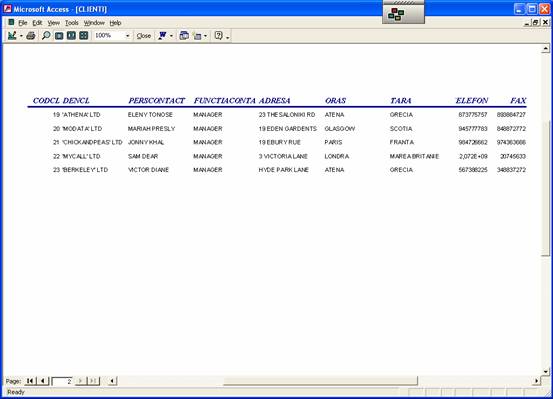Click the horizontal scrollbar thumb

[320, 381]
